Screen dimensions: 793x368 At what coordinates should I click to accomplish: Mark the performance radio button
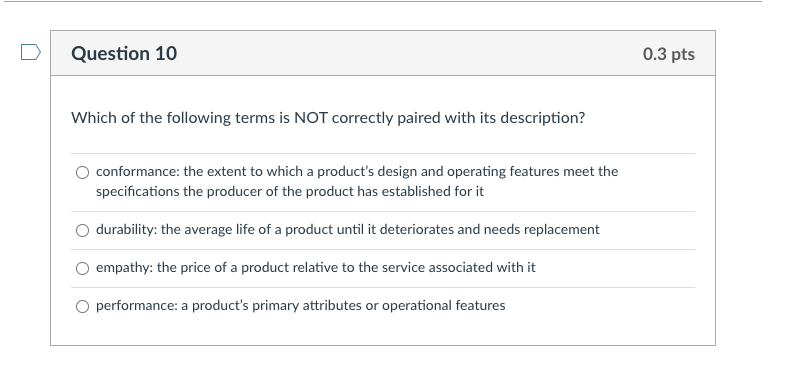click(82, 306)
